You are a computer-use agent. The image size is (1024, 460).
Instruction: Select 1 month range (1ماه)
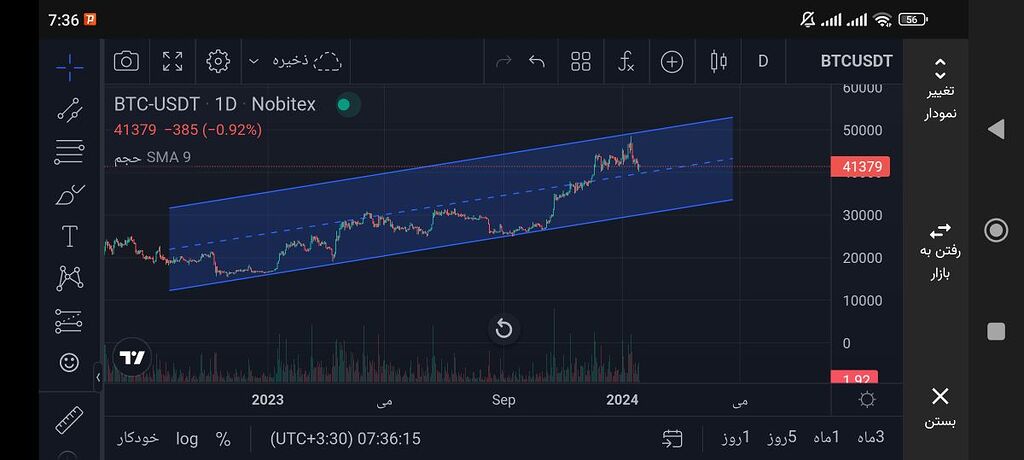point(826,438)
